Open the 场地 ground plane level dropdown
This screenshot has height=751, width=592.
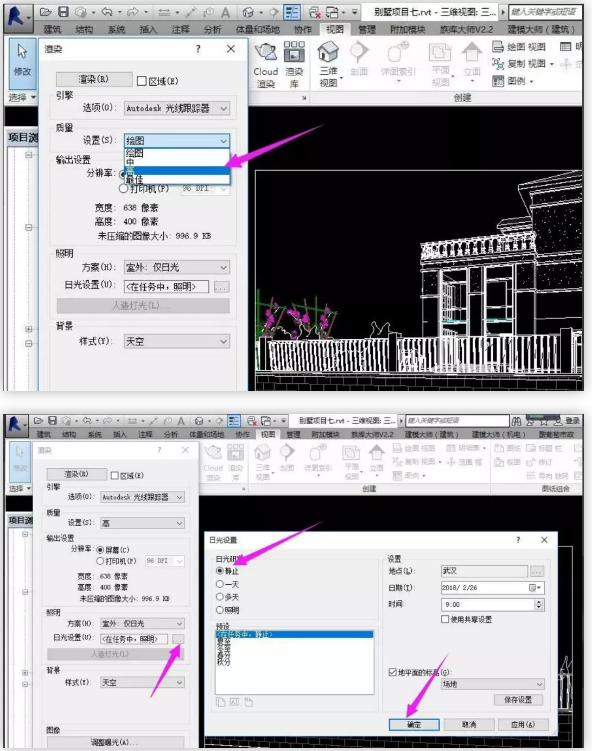click(x=492, y=684)
